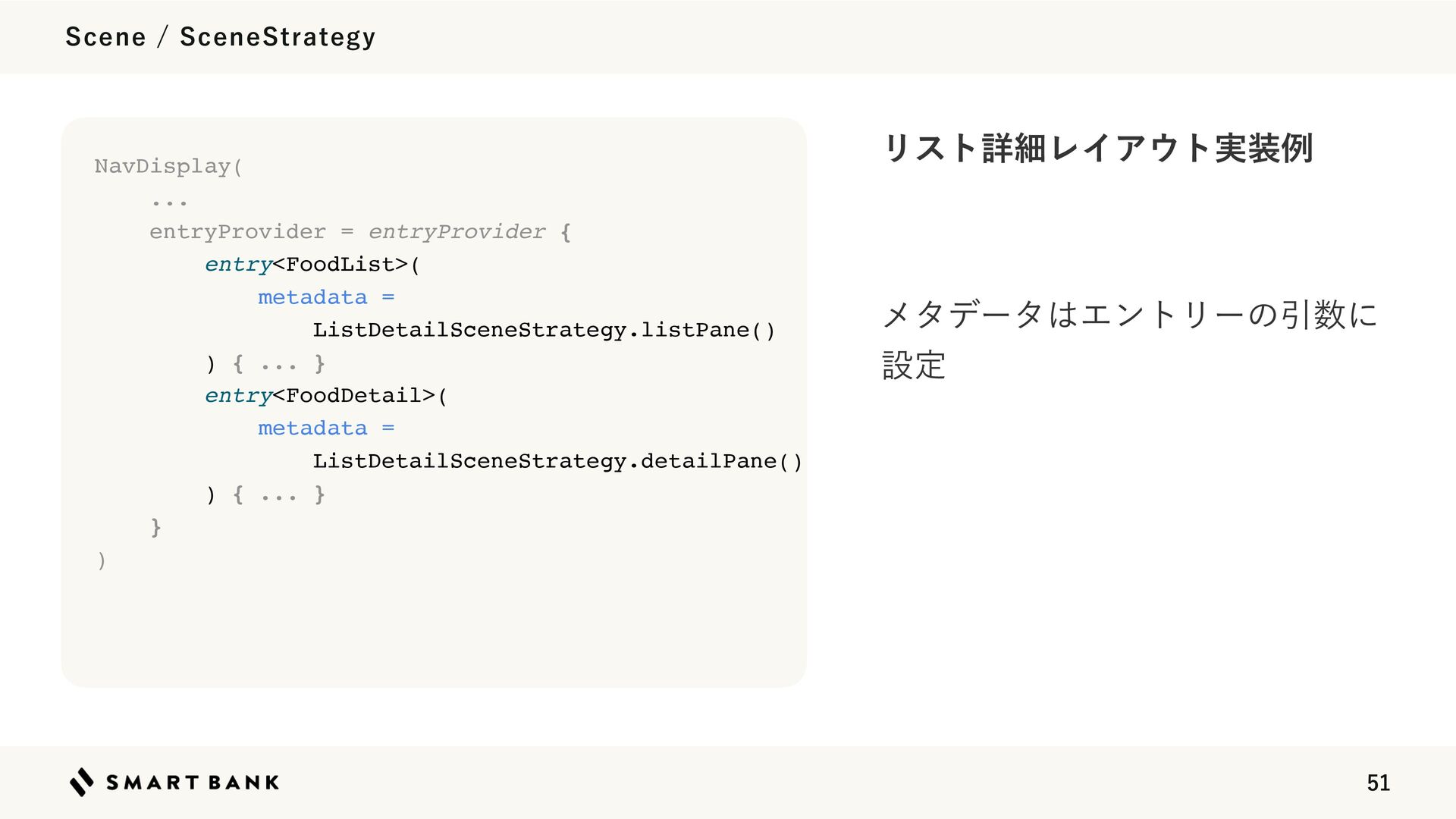
Task: Click the entry<FoodDetail>( code line
Action: pyautogui.click(x=326, y=395)
